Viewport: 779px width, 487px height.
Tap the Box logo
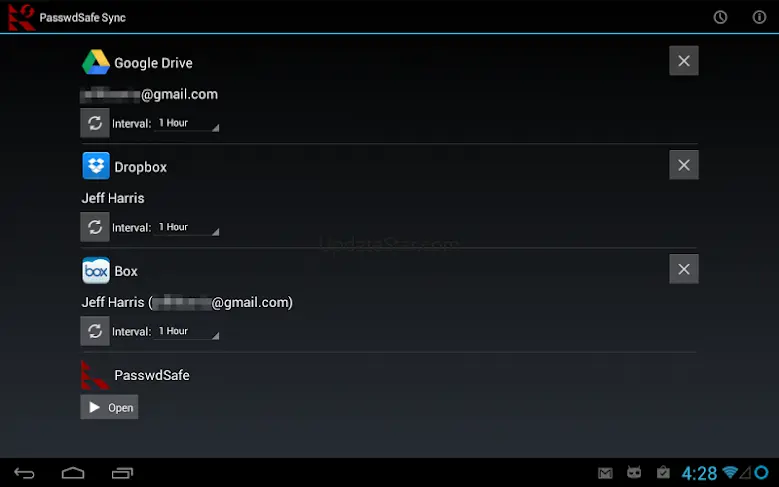96,270
